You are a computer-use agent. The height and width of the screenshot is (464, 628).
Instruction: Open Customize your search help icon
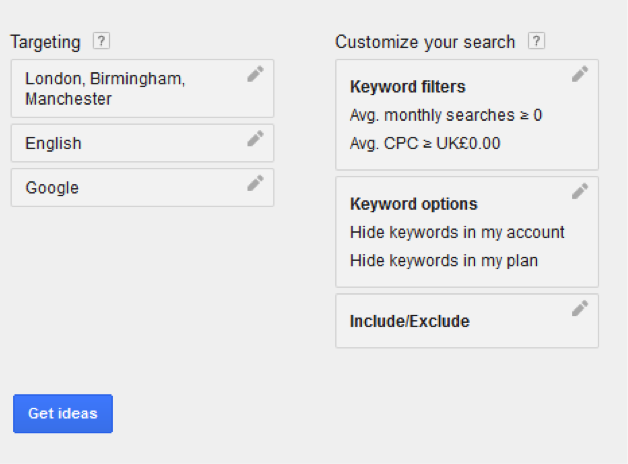coord(536,41)
